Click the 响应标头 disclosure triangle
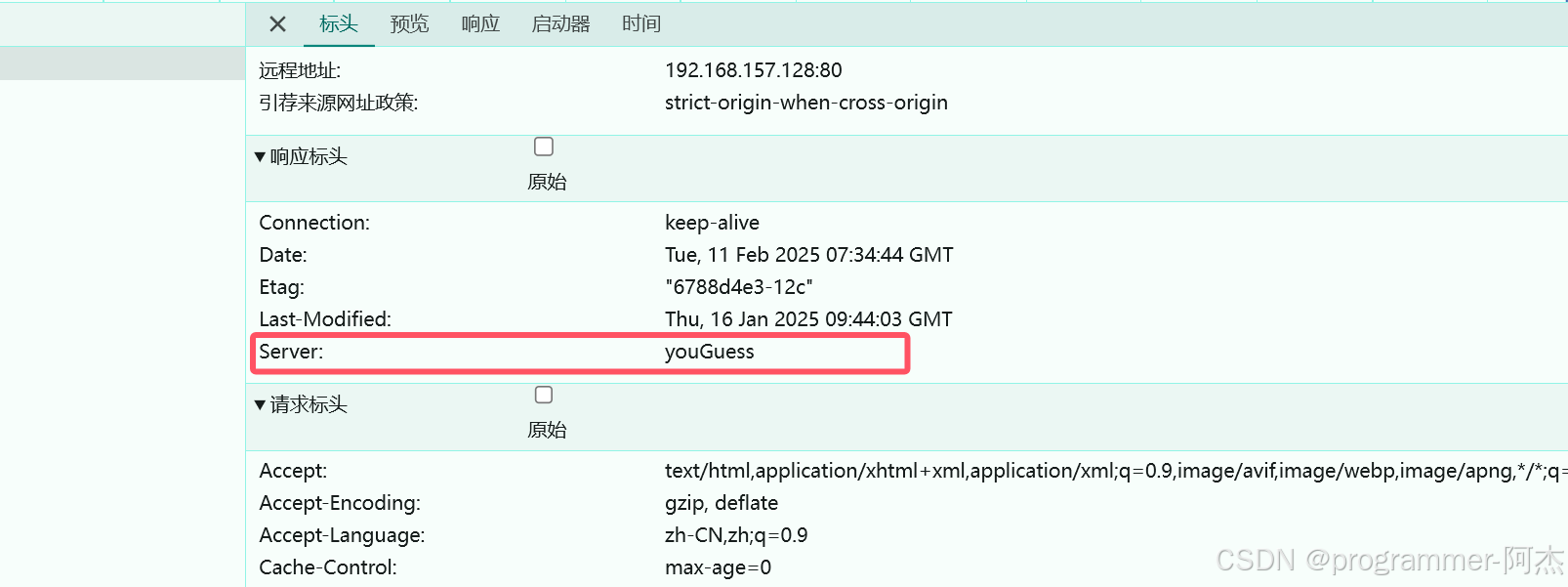 click(x=259, y=156)
